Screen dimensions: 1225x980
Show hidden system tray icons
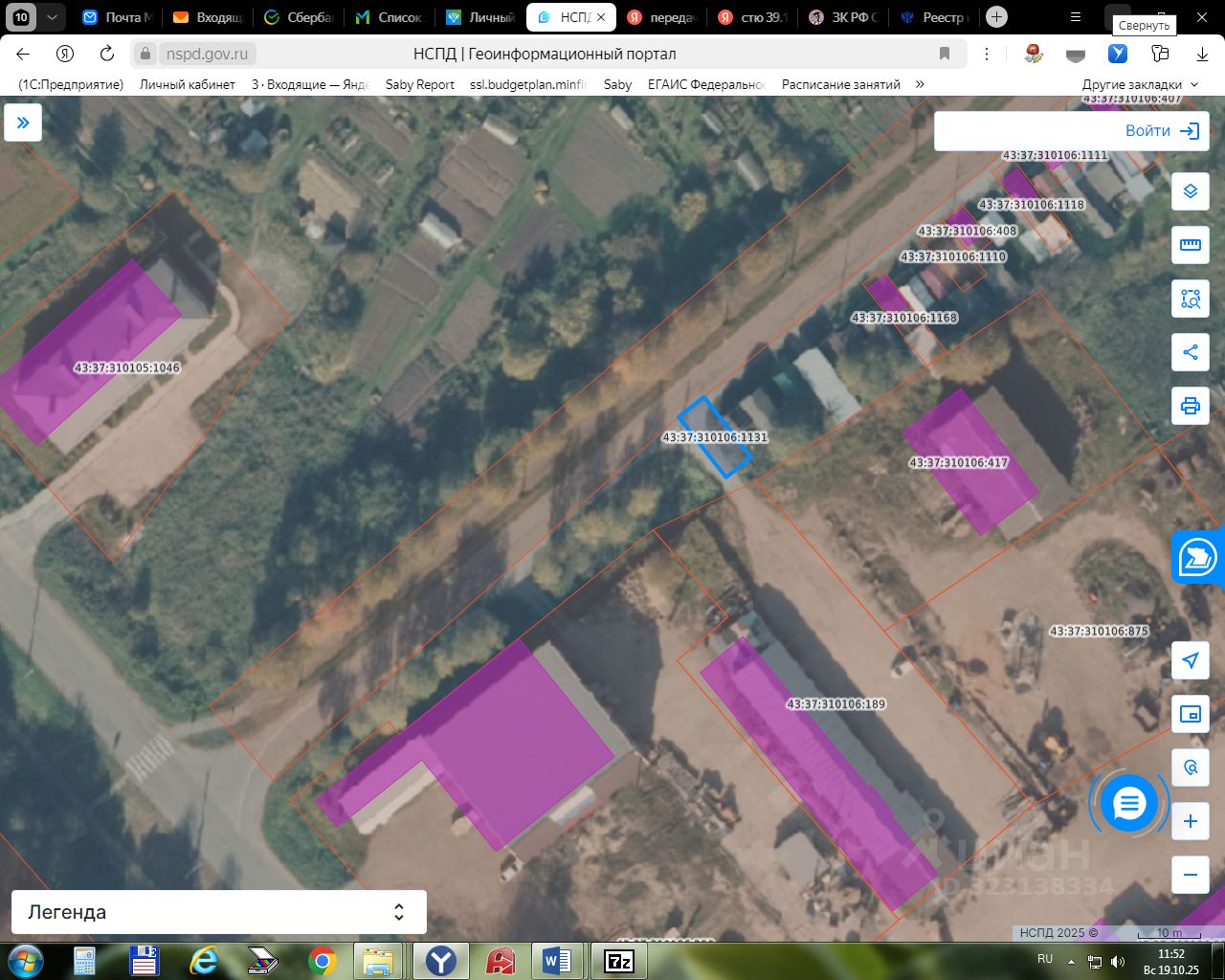point(1071,961)
